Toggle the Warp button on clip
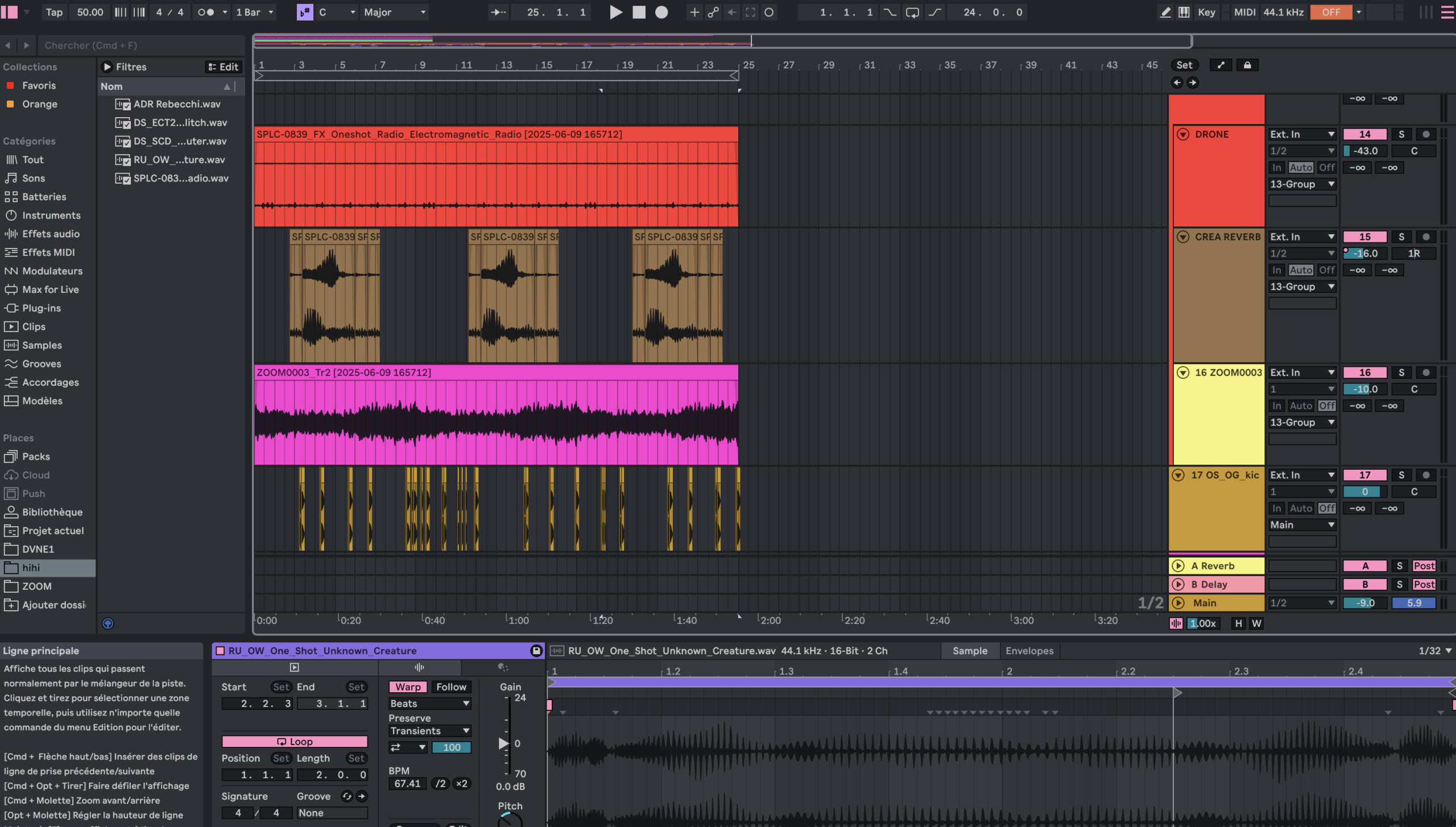This screenshot has width=1456, height=827. coord(408,687)
